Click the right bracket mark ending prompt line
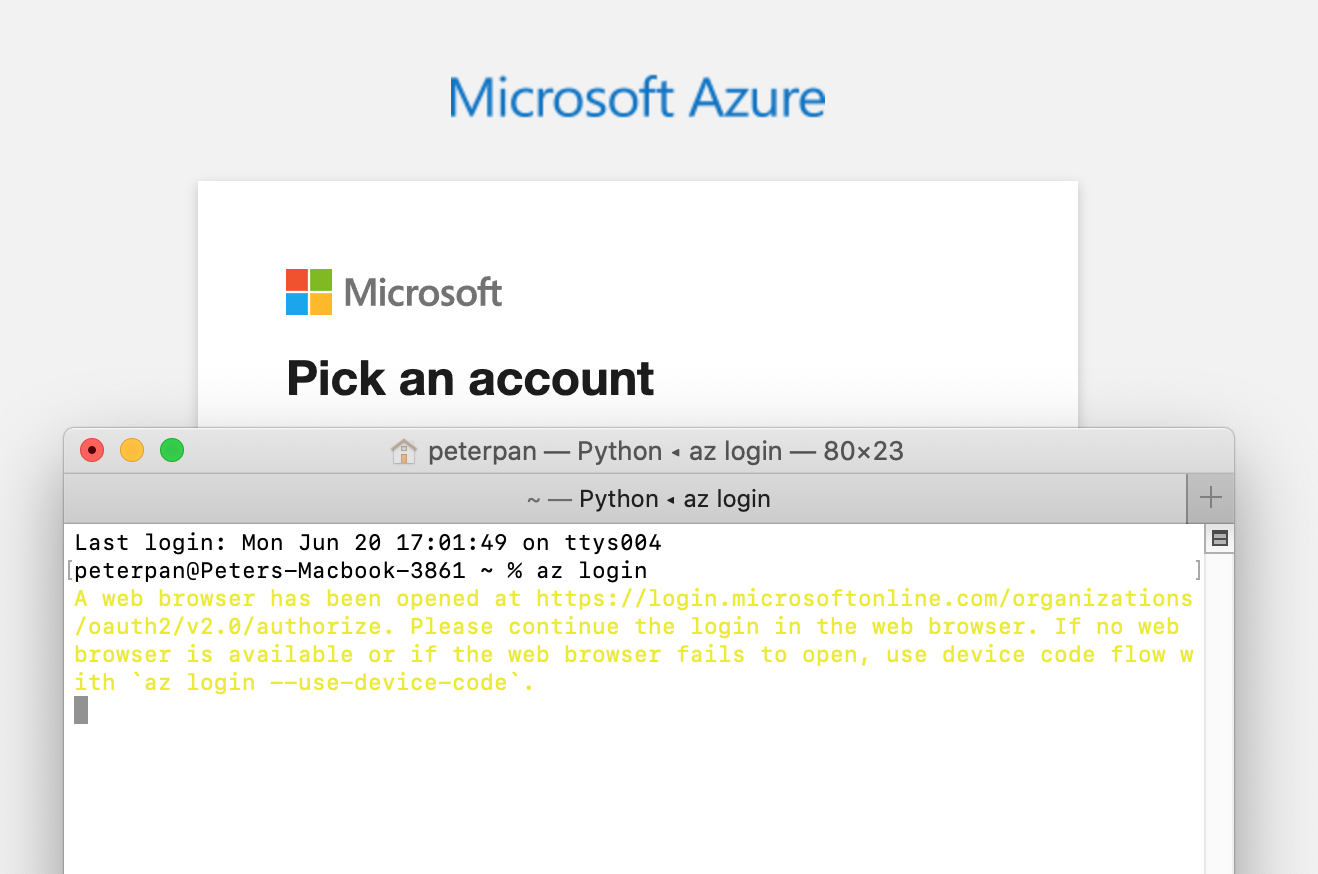The height and width of the screenshot is (874, 1318). click(x=1198, y=571)
